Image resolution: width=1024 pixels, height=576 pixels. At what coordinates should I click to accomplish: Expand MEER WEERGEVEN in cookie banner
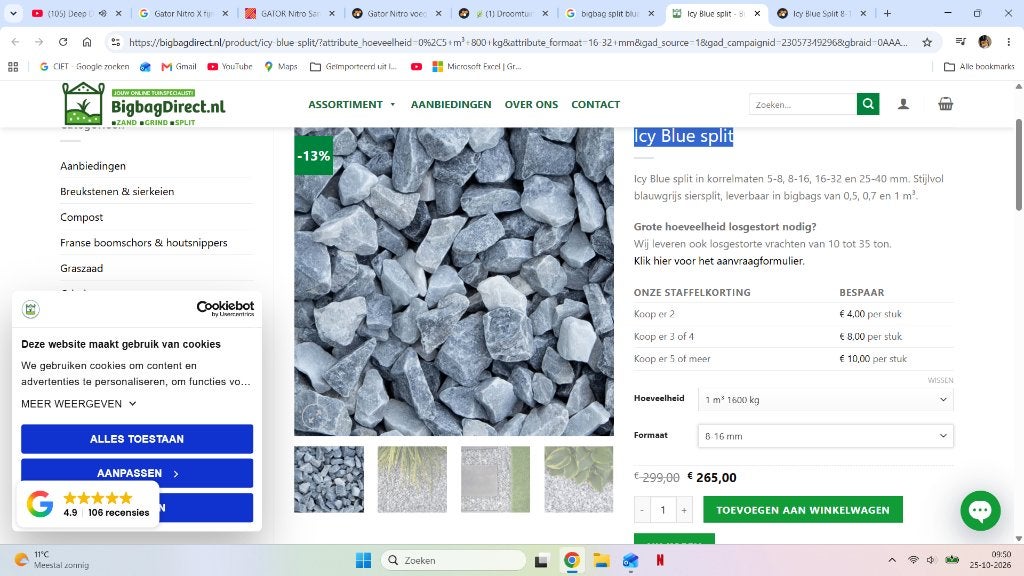78,404
